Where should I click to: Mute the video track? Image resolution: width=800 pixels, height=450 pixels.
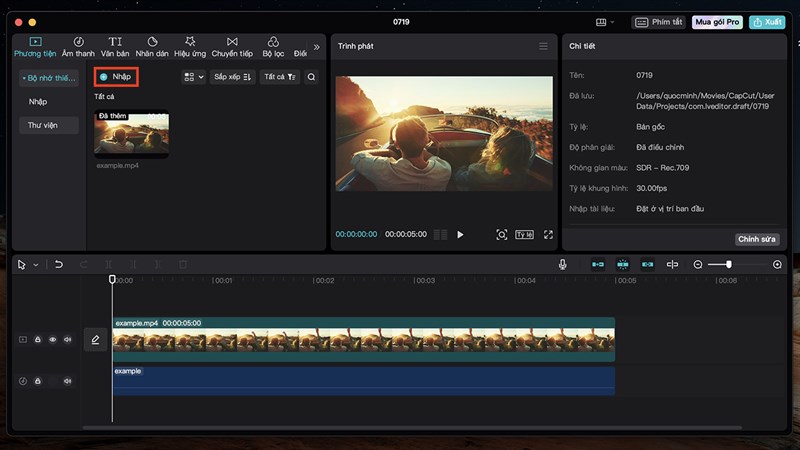click(x=67, y=339)
